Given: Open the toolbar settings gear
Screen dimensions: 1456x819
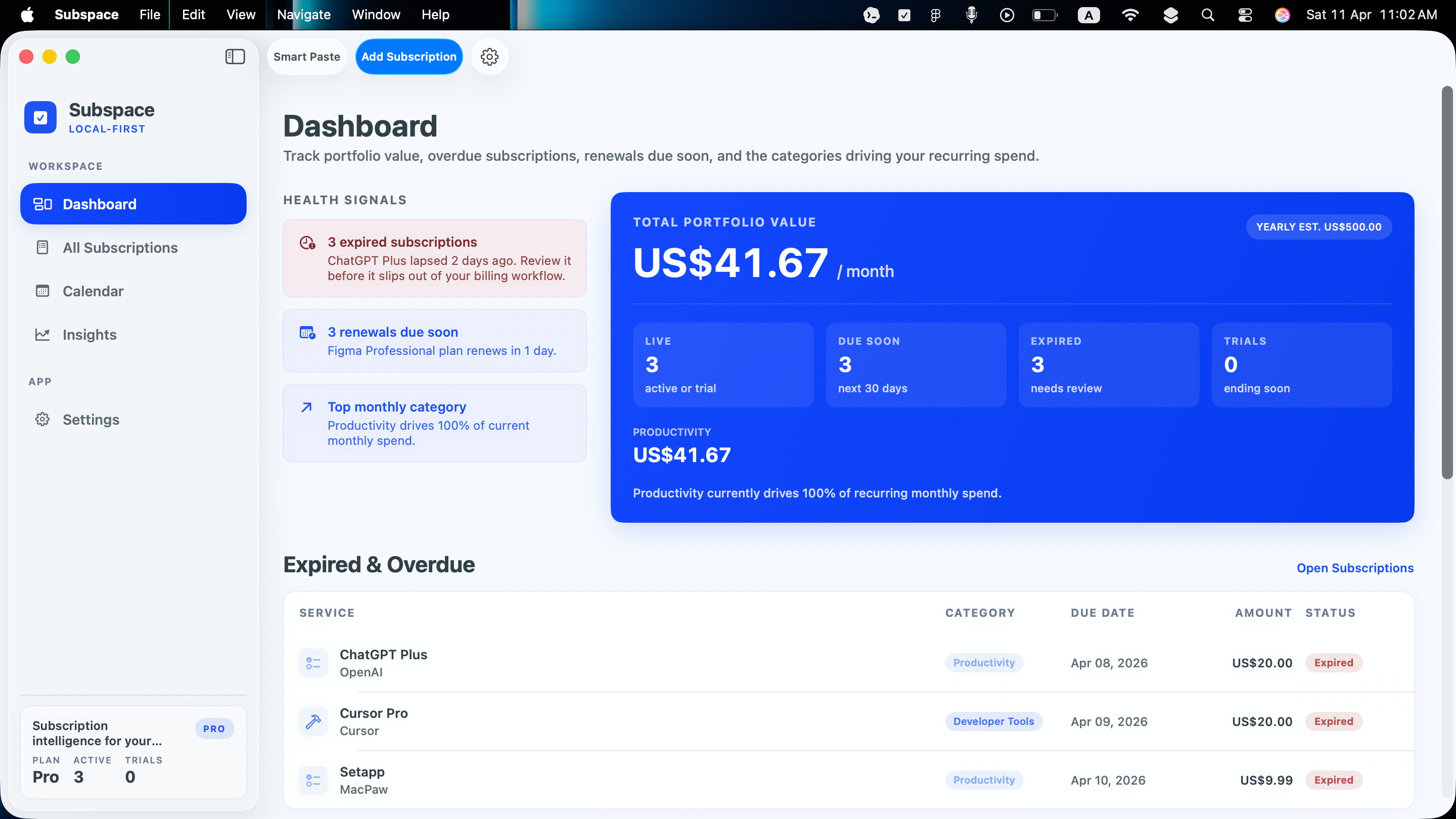Looking at the screenshot, I should (489, 57).
